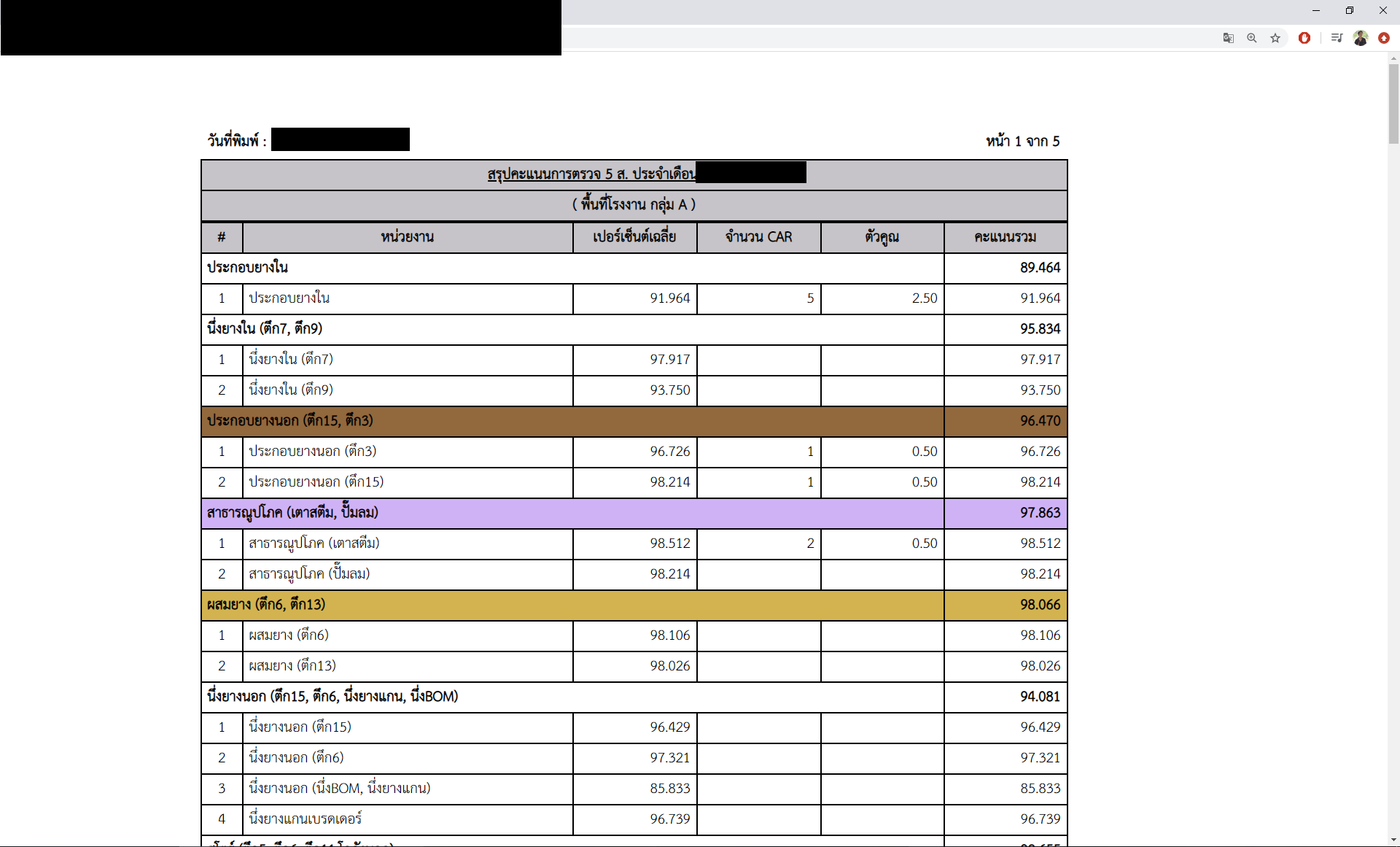The width and height of the screenshot is (1400, 847).
Task: Open the red AdBlock hand extension
Action: click(x=1304, y=38)
